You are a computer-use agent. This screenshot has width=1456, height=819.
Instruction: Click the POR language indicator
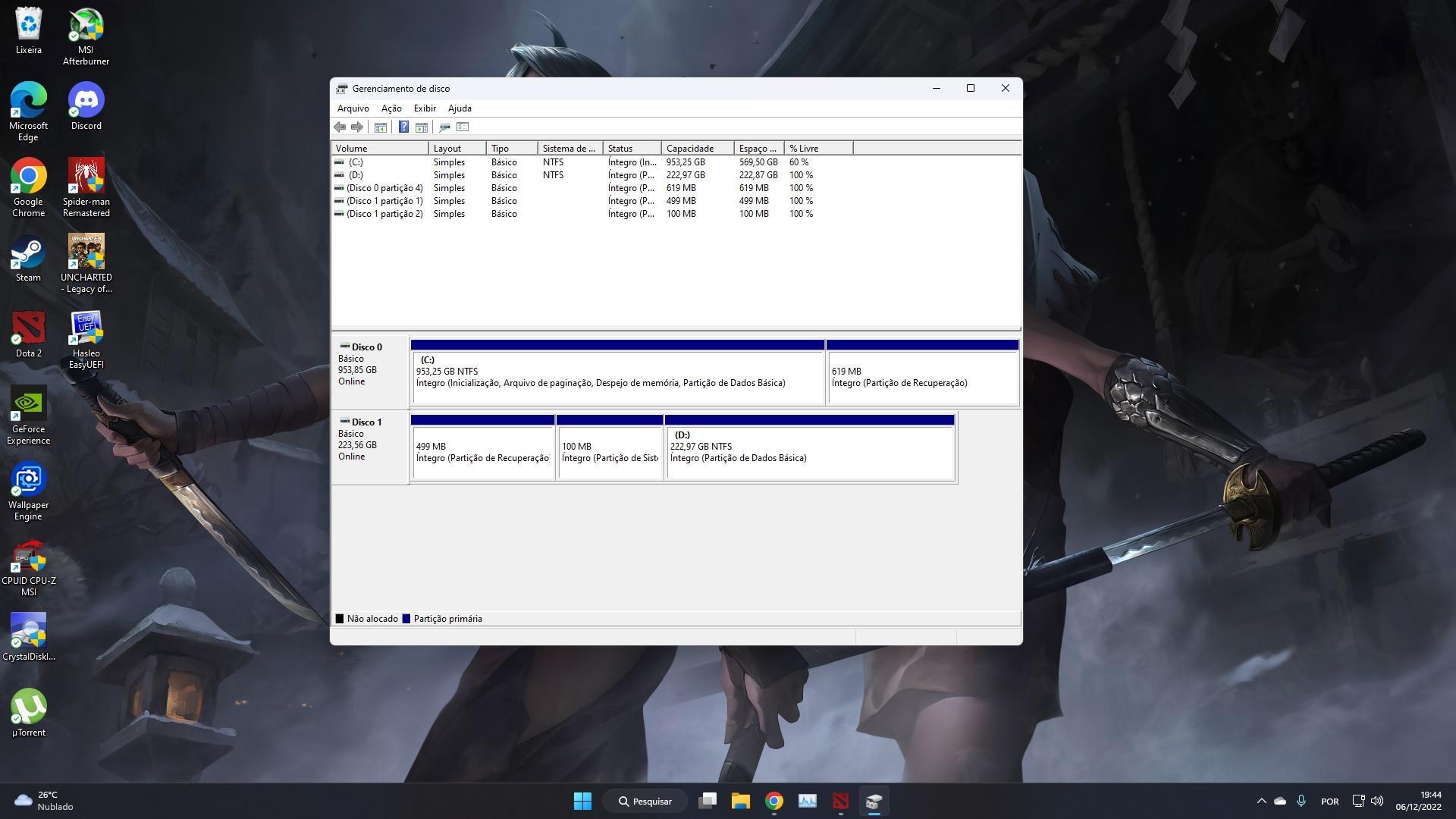1329,801
